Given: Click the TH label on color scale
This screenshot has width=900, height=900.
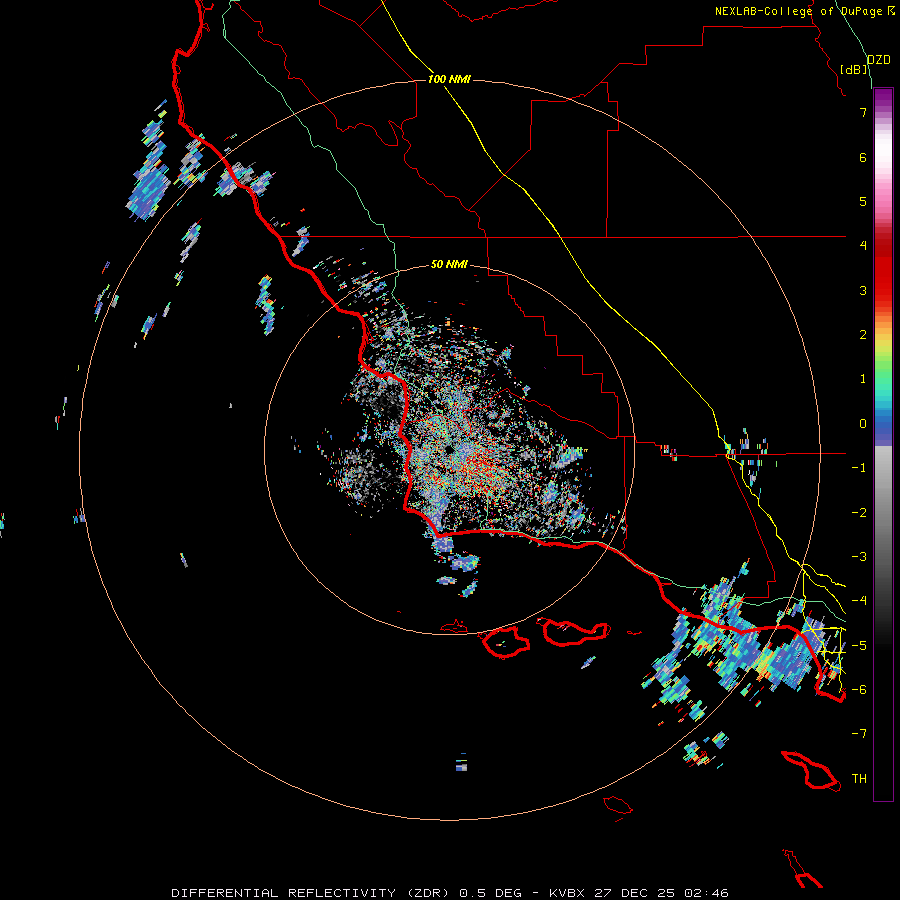Looking at the screenshot, I should pyautogui.click(x=859, y=779).
